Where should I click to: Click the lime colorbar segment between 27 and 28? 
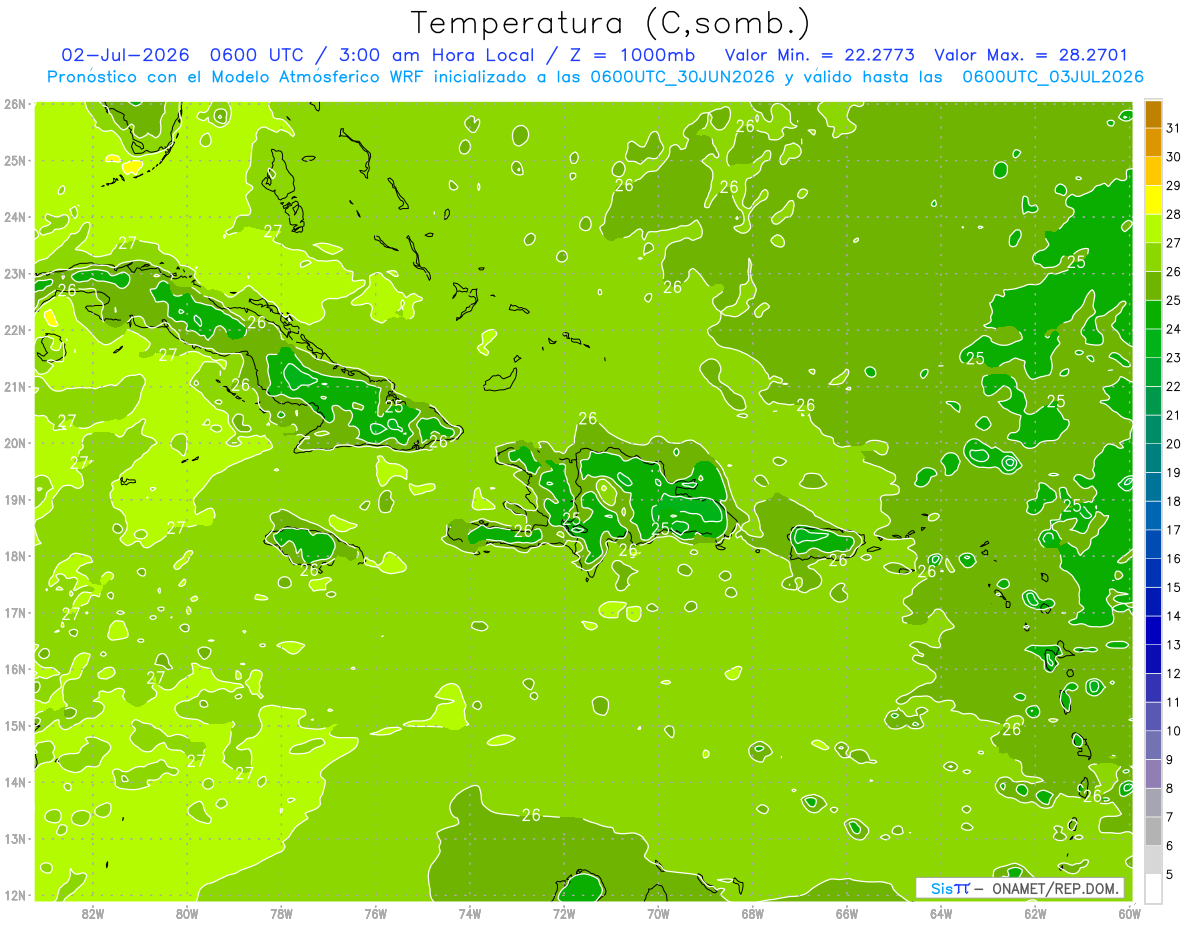pos(1153,229)
